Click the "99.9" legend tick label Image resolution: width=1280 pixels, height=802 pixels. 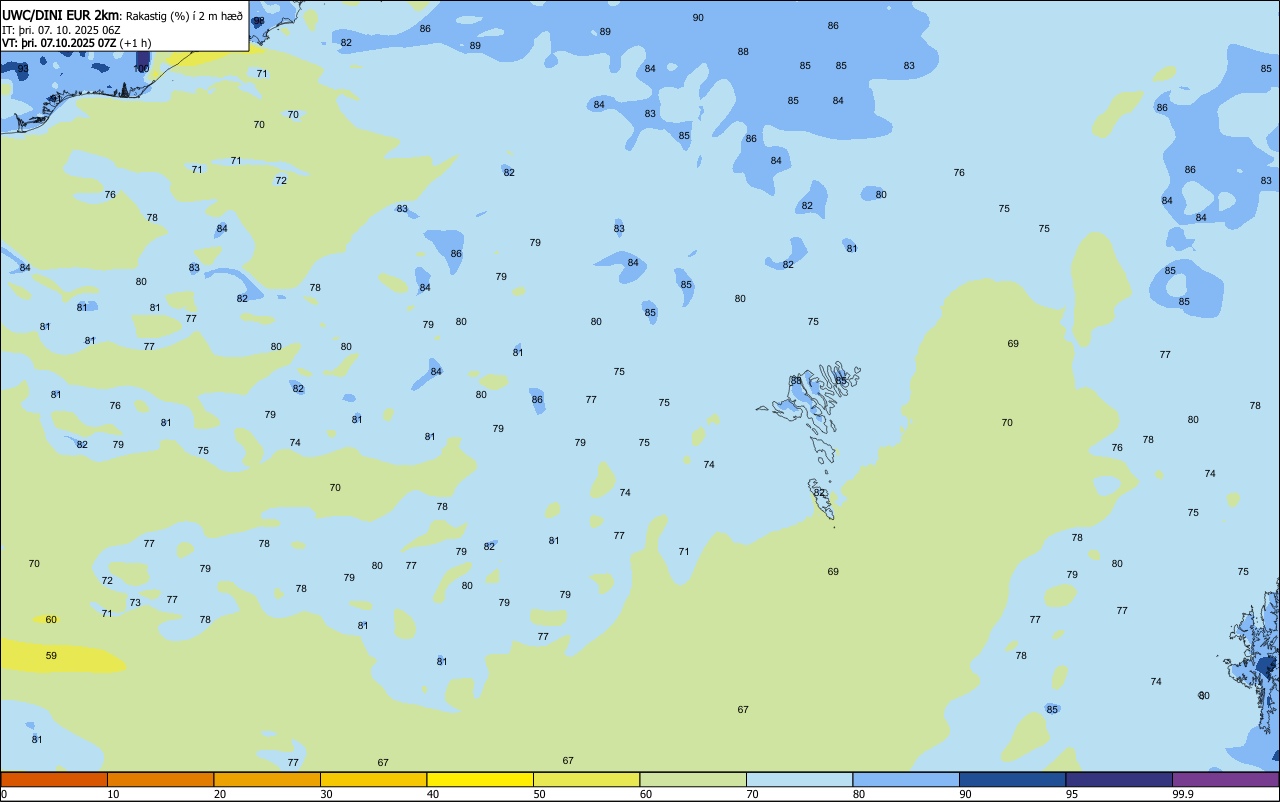1182,794
